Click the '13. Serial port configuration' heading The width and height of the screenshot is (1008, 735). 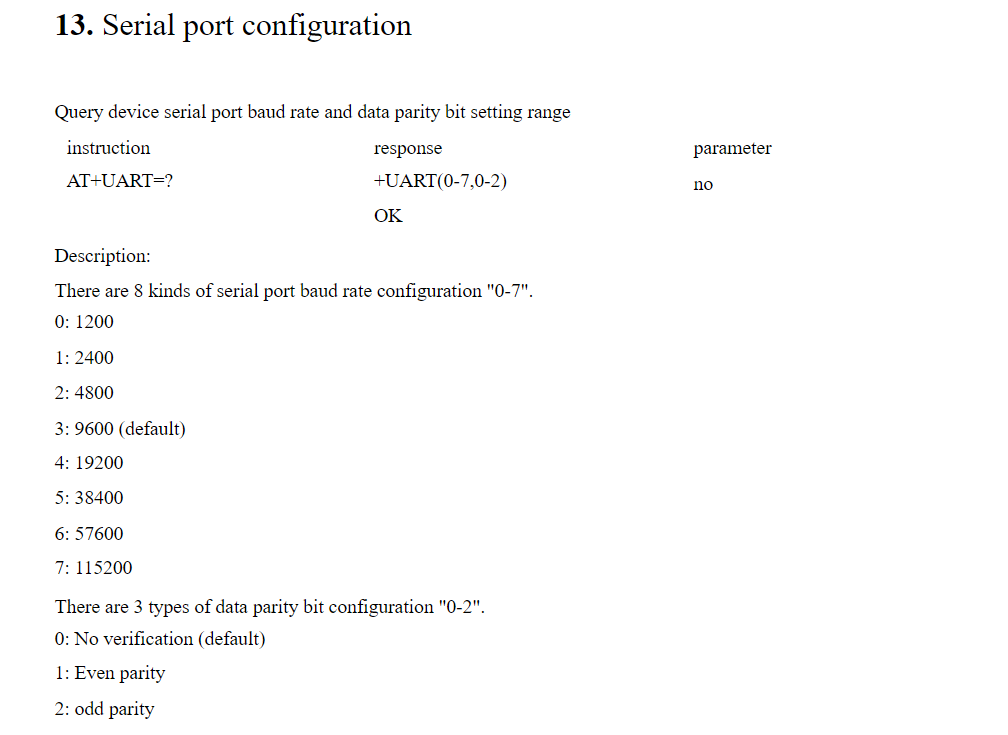(x=233, y=26)
